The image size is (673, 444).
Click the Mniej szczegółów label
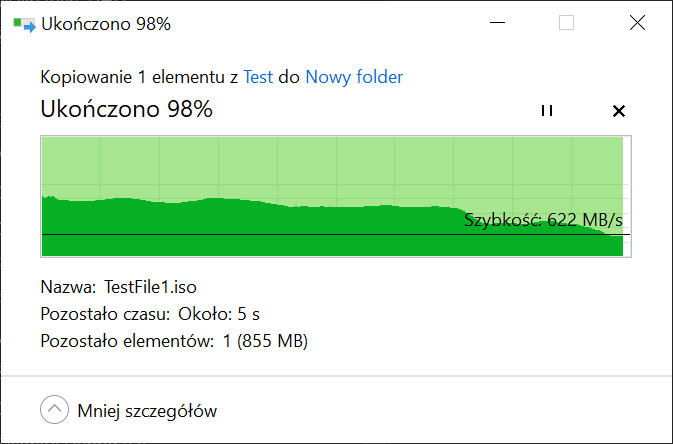point(147,411)
